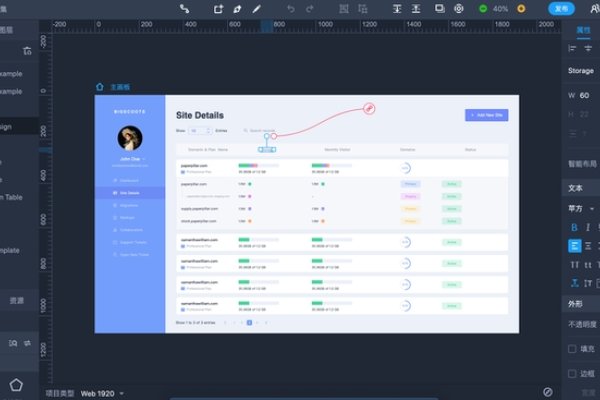Select the connection line tool in the toolbar
This screenshot has height=400, width=600.
point(183,8)
